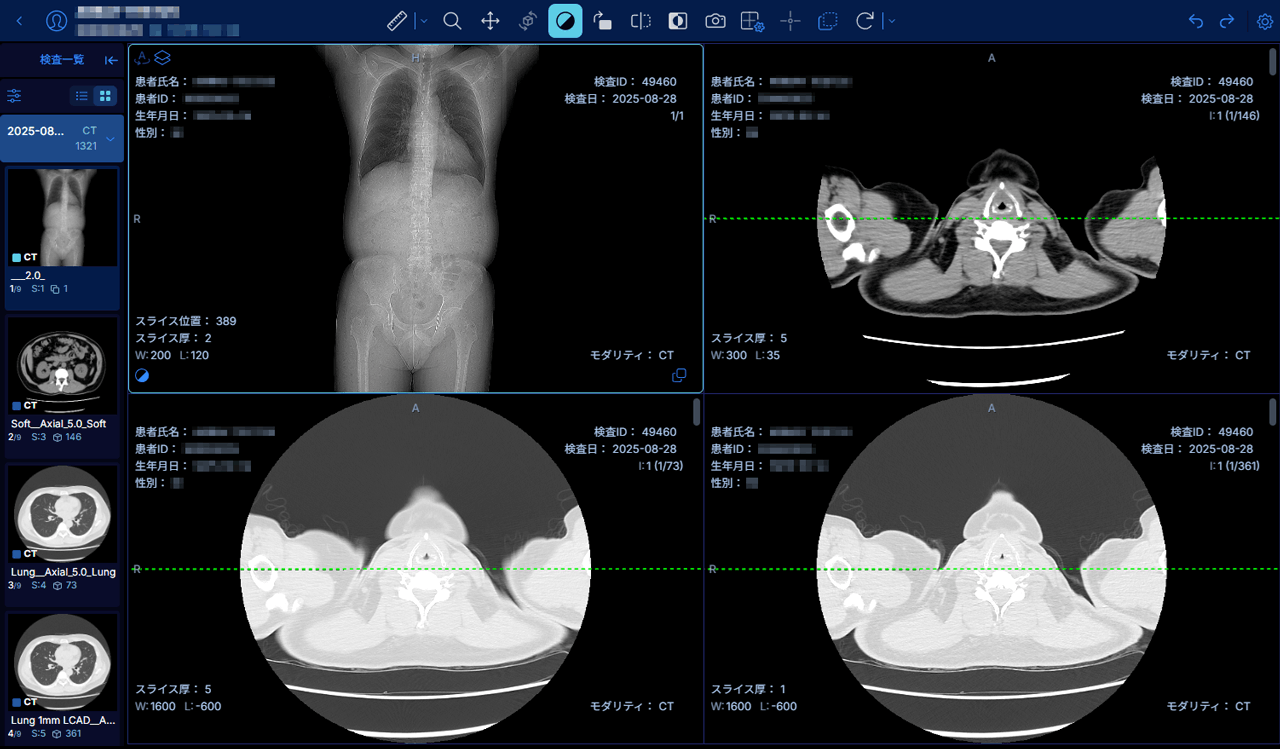The width and height of the screenshot is (1280, 749).
Task: Flip image horizontally with the mirror tool
Action: (641, 21)
